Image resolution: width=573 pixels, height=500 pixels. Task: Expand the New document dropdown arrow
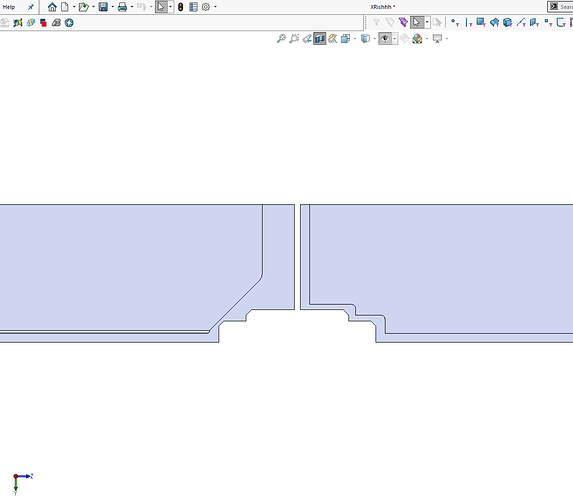click(74, 7)
